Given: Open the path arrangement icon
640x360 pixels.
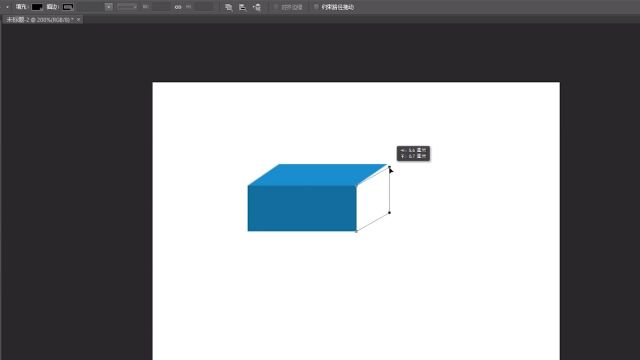Looking at the screenshot, I should [x=257, y=7].
